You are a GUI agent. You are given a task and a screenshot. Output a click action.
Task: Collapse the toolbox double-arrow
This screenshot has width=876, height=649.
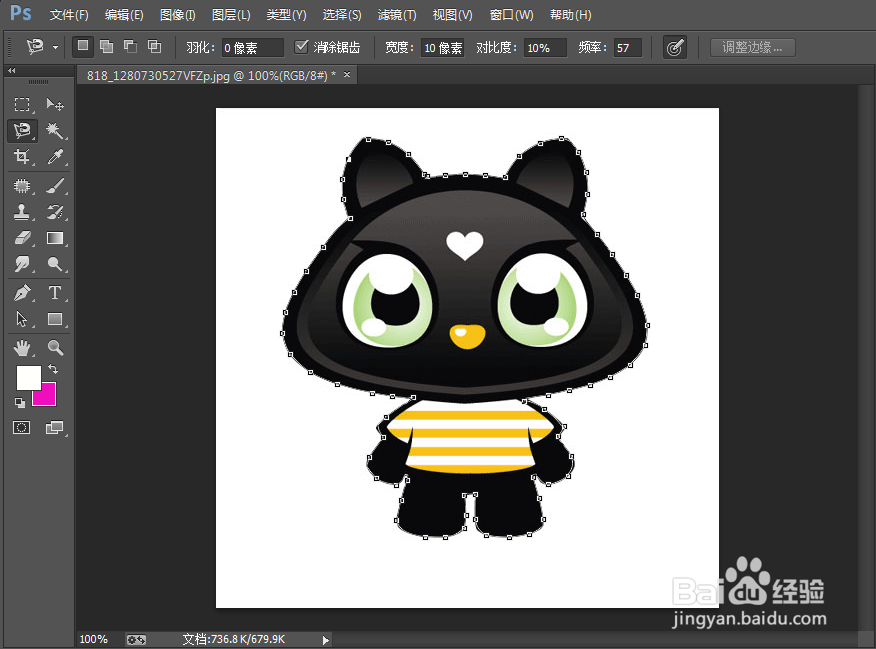coord(11,70)
